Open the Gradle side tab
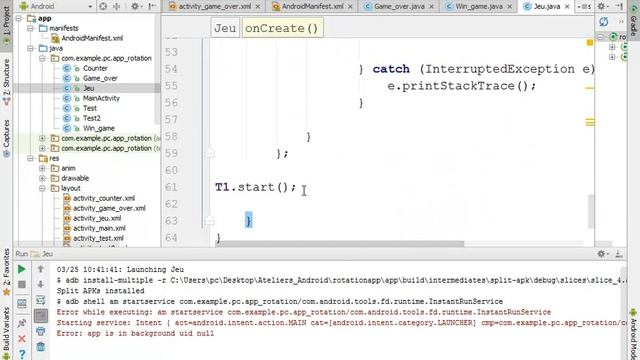Screen dimensions: 640x360 633,20
